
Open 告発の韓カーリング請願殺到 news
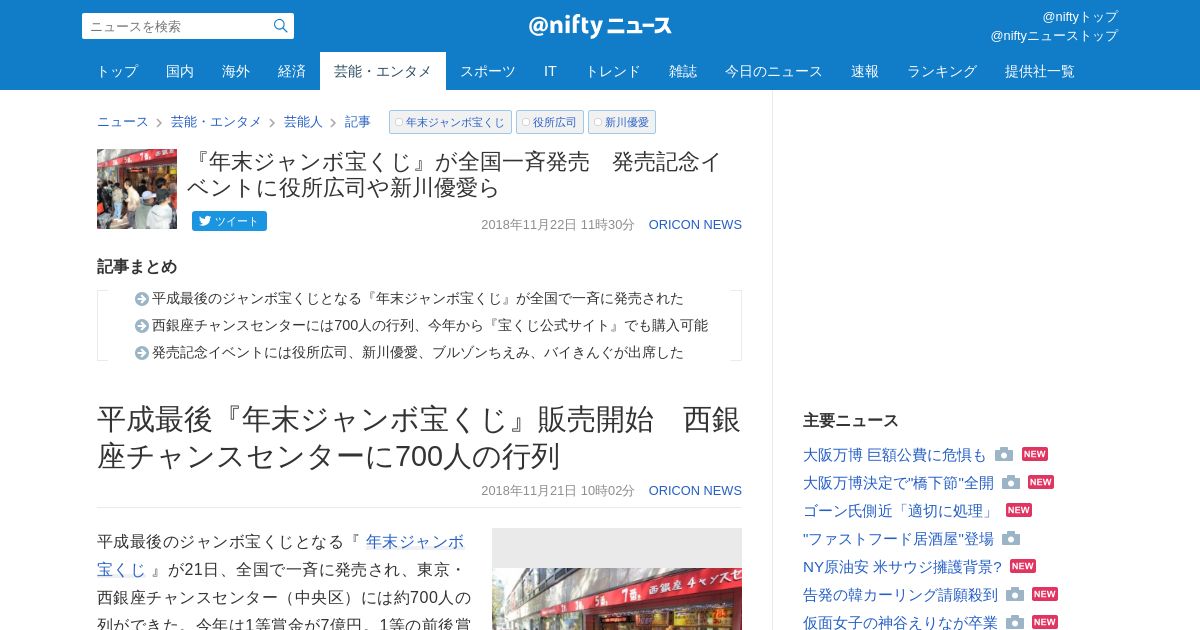[x=900, y=594]
